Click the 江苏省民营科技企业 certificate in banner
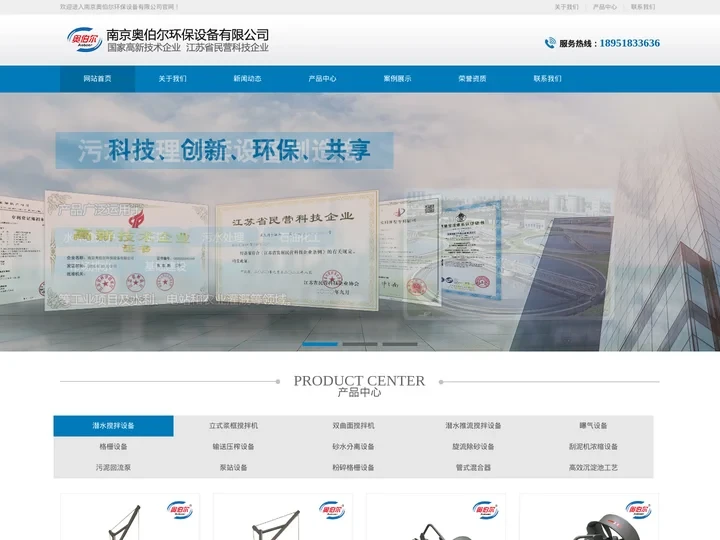Image resolution: width=720 pixels, height=540 pixels. 297,250
